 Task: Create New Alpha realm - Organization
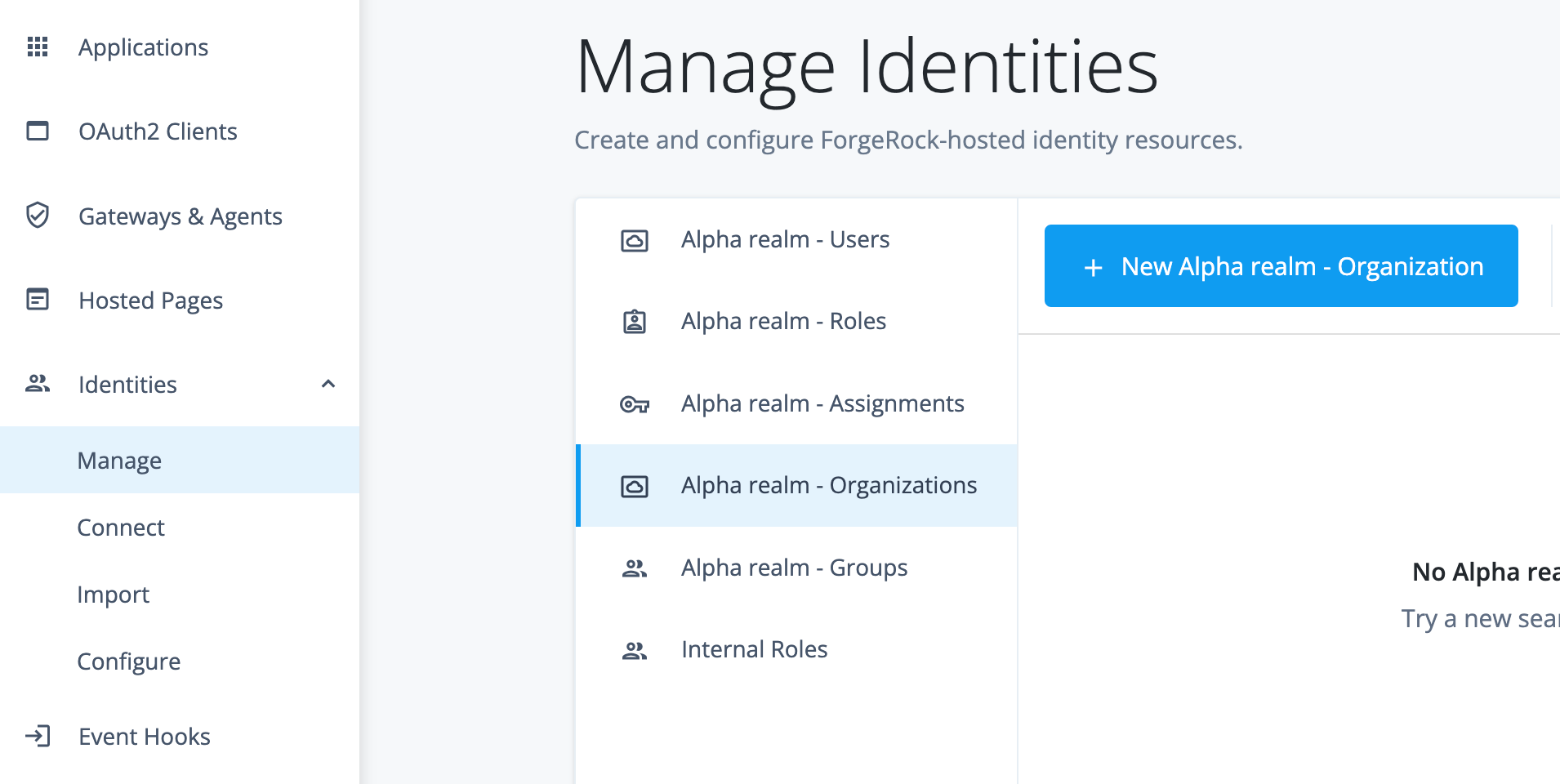[x=1281, y=265]
